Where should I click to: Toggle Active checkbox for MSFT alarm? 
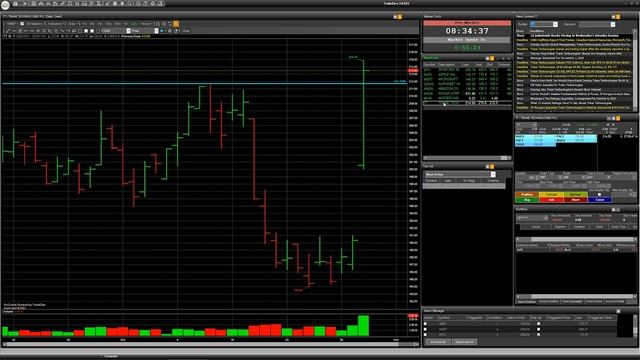click(425, 329)
